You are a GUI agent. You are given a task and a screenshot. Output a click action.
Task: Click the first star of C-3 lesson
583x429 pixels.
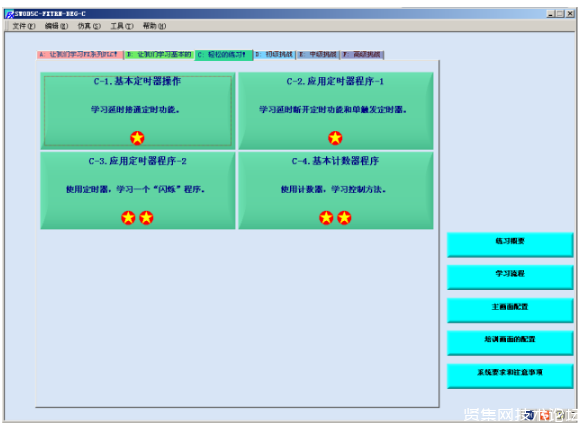point(128,218)
